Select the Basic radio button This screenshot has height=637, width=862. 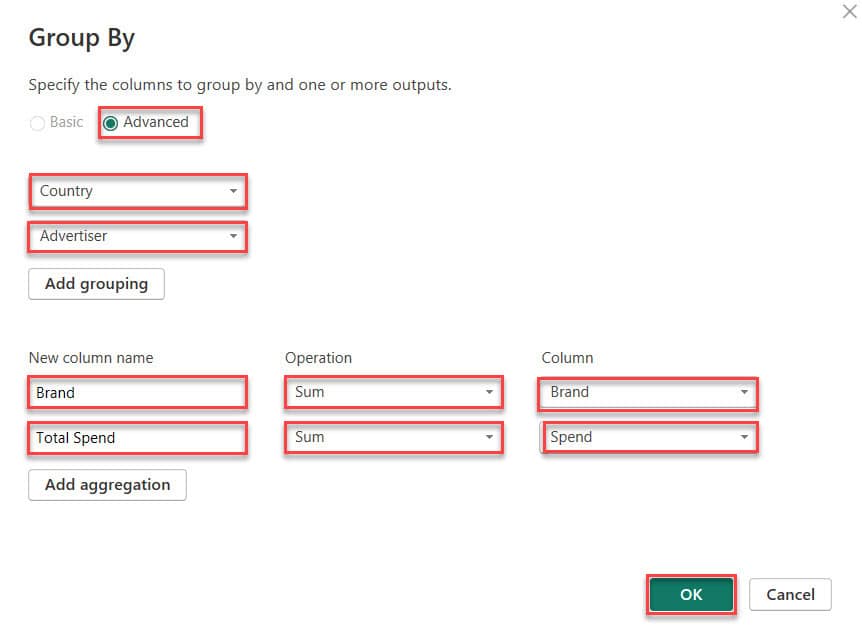coord(37,123)
